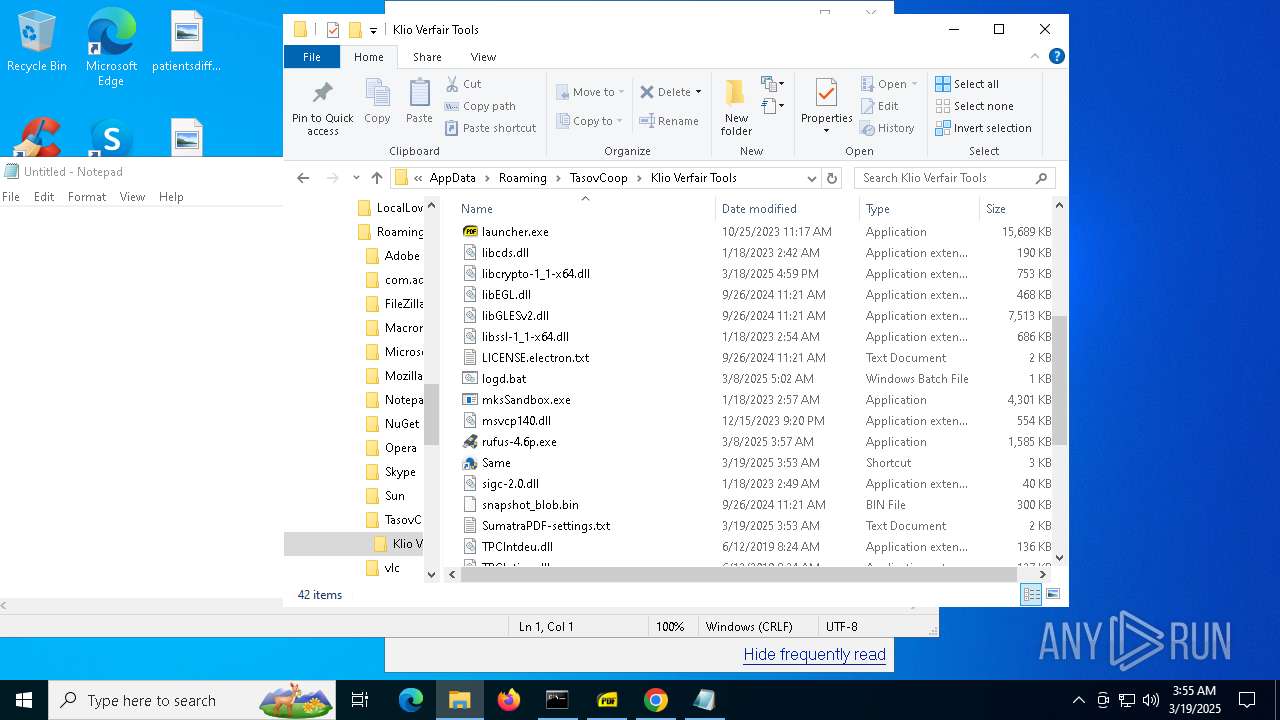
Task: Click Invert selection in ribbon
Action: coord(983,128)
